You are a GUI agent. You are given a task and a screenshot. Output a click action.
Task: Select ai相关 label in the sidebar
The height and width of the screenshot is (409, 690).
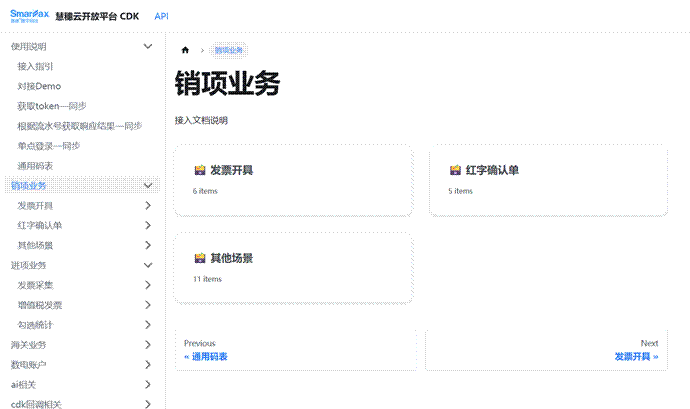(x=23, y=385)
